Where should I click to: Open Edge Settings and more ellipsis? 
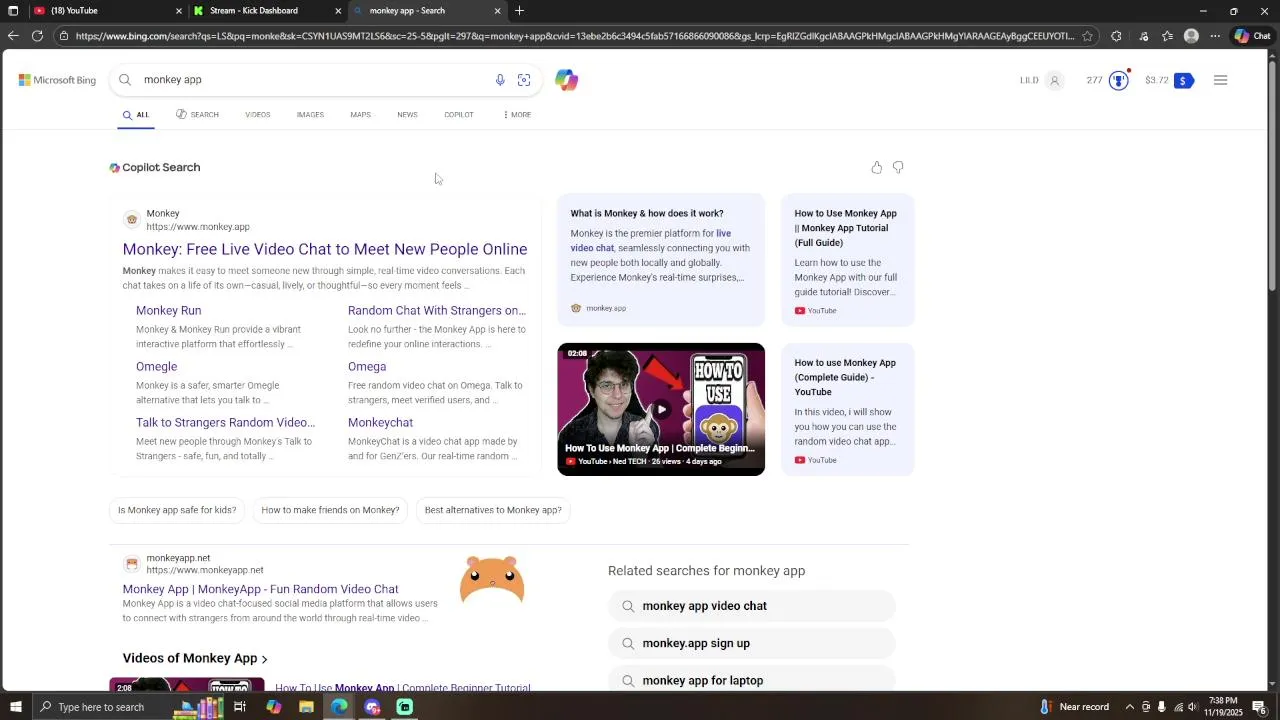click(x=1215, y=36)
